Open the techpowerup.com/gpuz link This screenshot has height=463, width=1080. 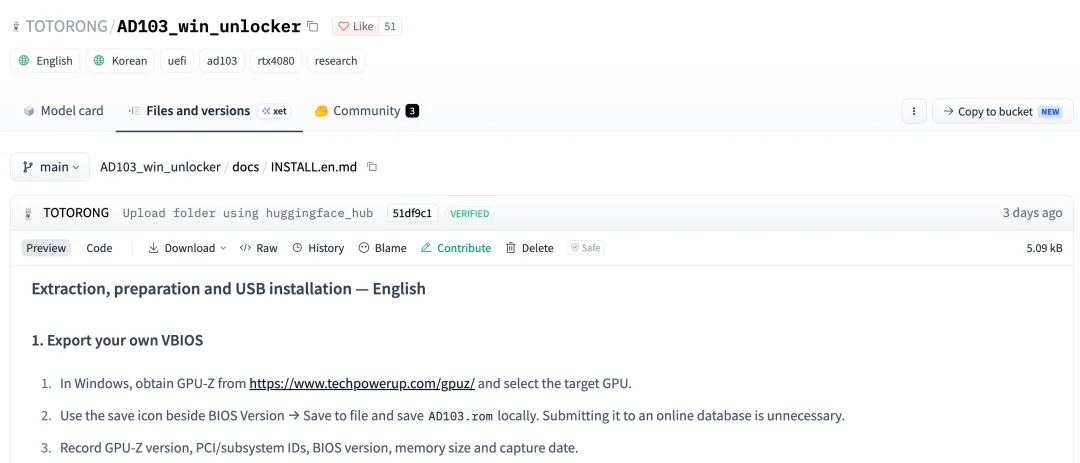(362, 384)
